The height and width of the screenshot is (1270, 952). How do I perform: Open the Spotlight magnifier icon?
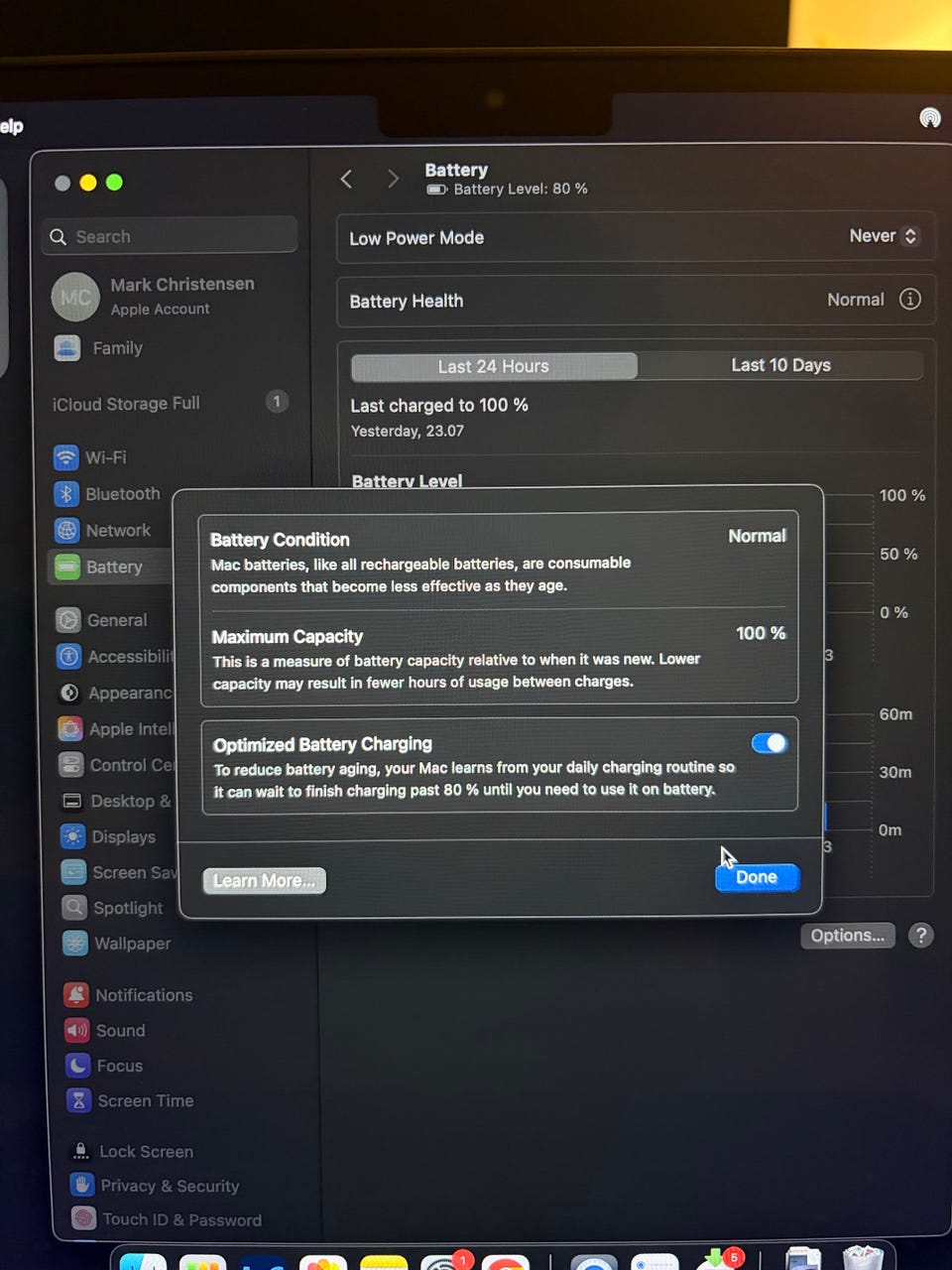pos(74,908)
